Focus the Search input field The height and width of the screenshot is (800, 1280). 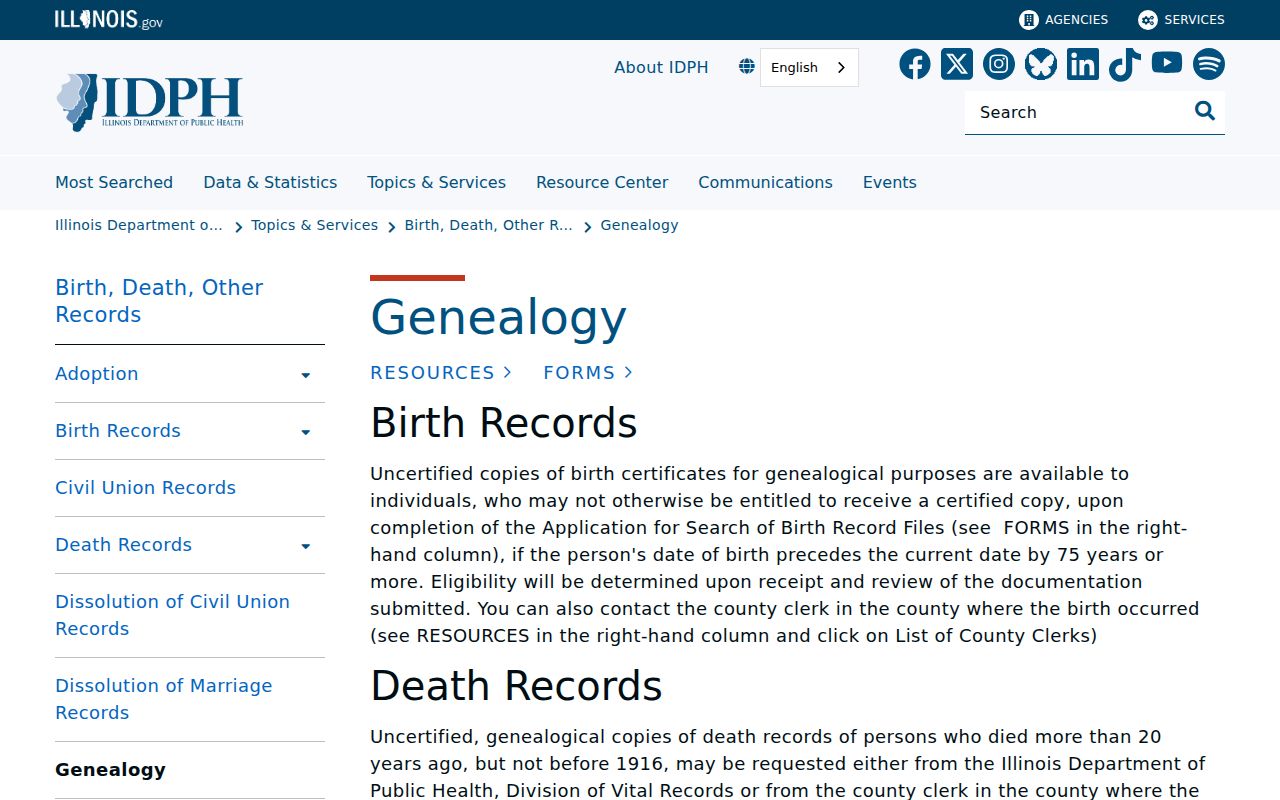point(1080,112)
